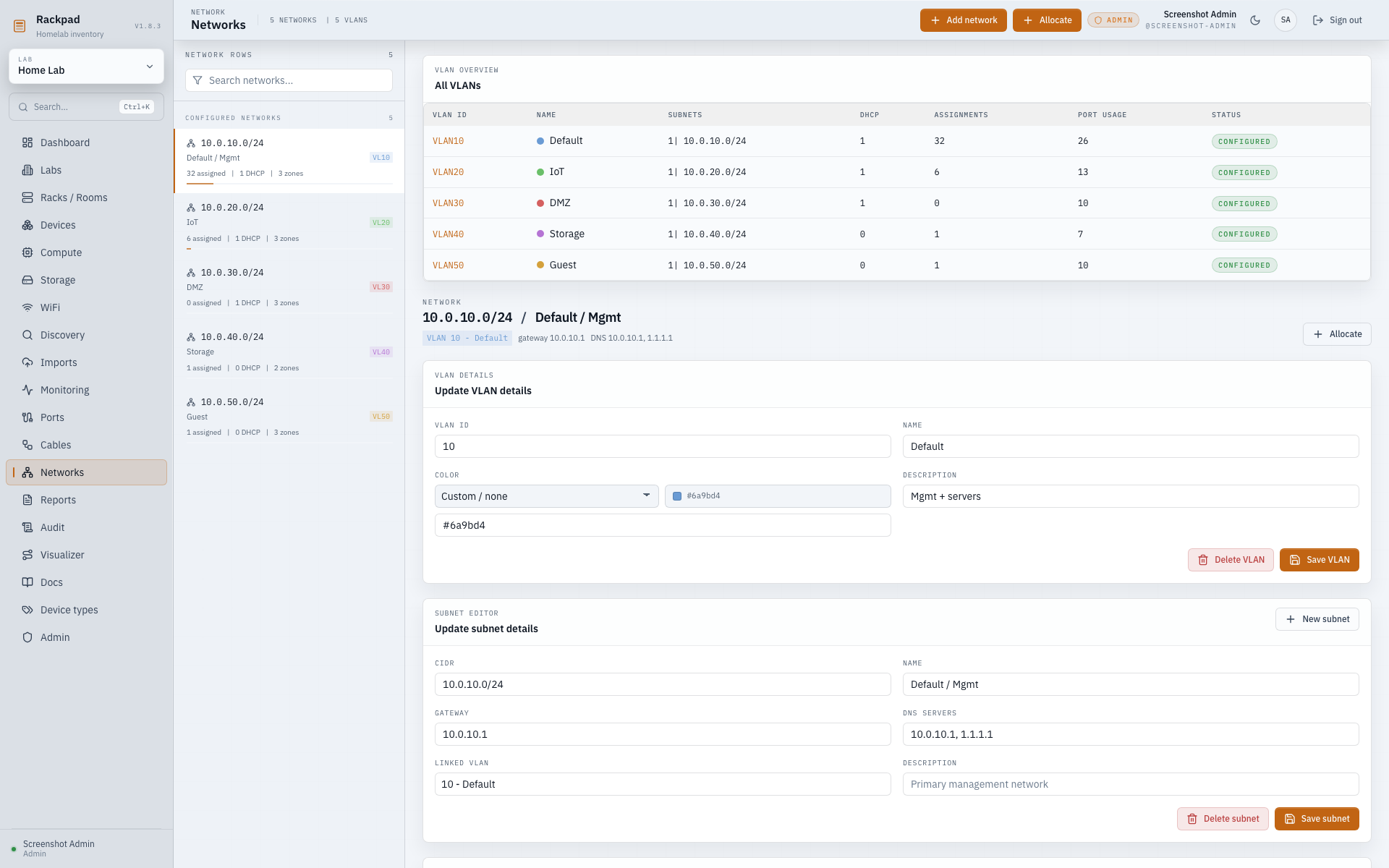This screenshot has width=1389, height=868.
Task: Click the Sign out link
Action: 1337,20
